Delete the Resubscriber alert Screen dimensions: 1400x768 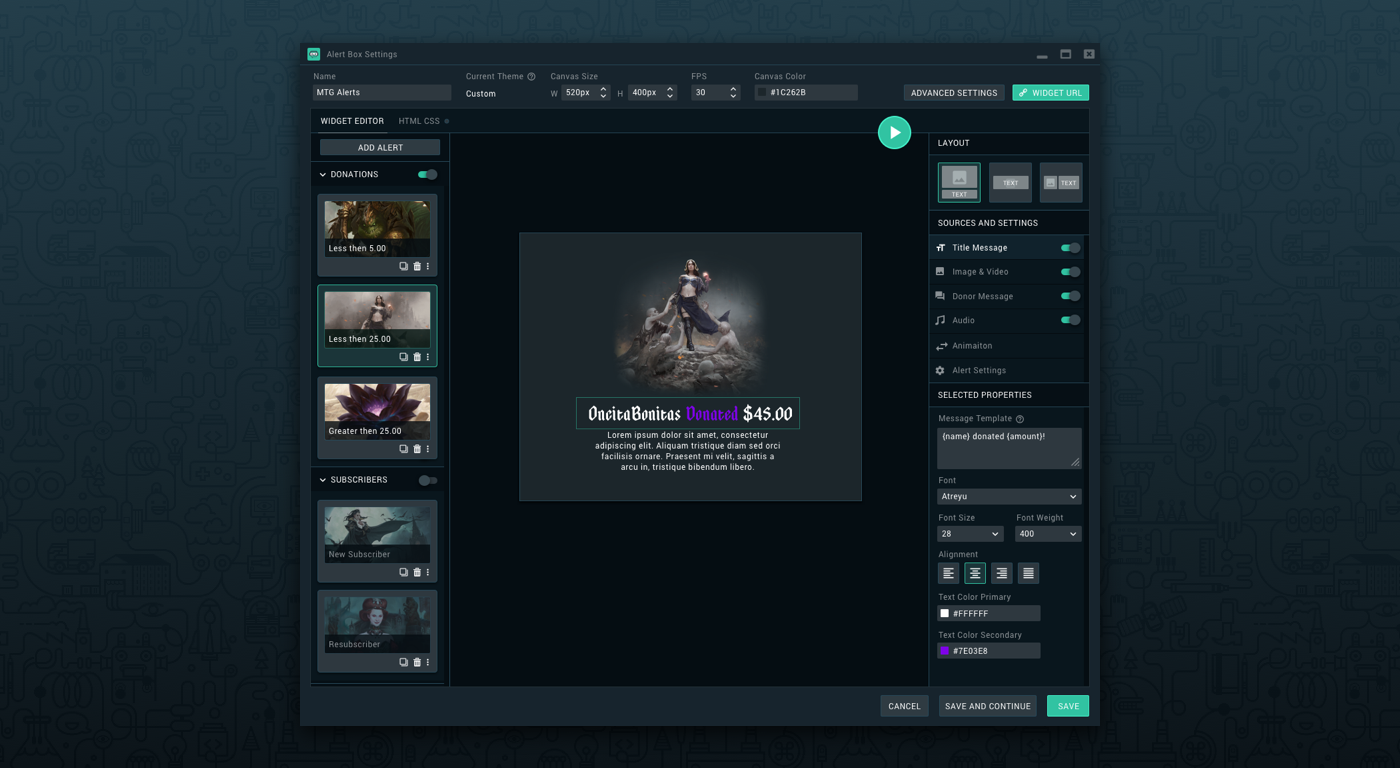coord(417,662)
